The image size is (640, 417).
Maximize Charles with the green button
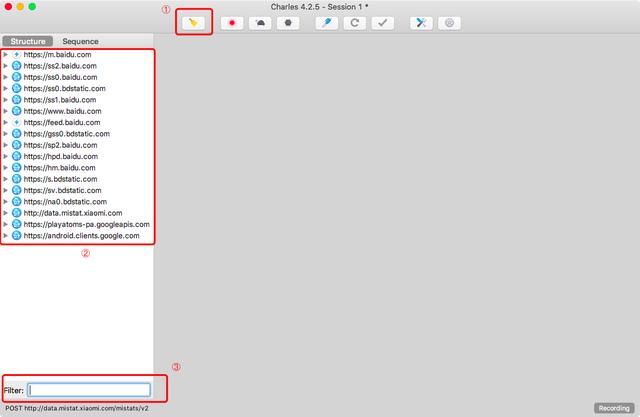tap(32, 7)
